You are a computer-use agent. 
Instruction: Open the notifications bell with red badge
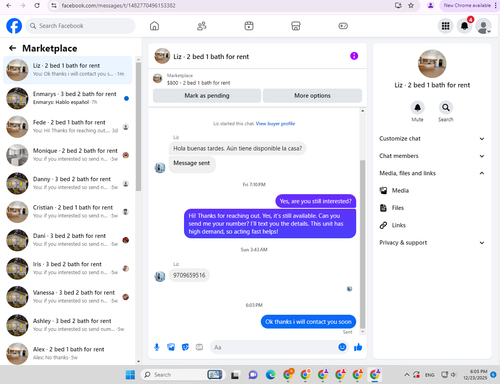click(x=464, y=26)
